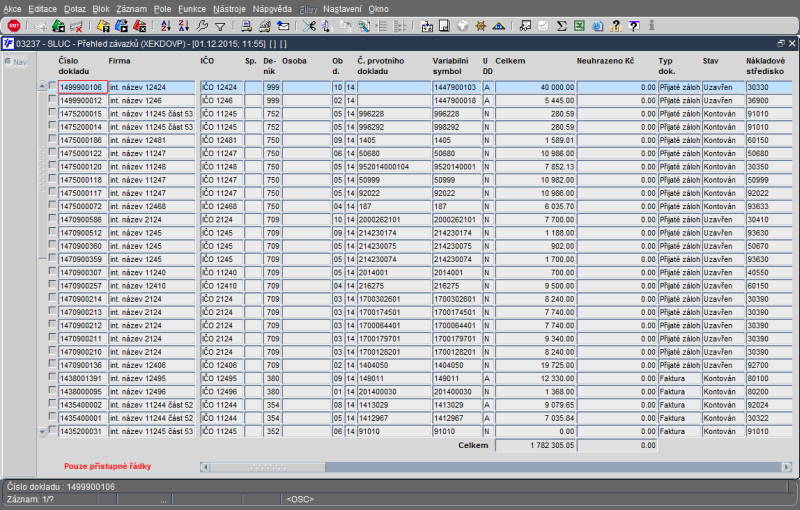Click scroll-up arrow beside first record
The image size is (800, 510).
[x=42, y=87]
